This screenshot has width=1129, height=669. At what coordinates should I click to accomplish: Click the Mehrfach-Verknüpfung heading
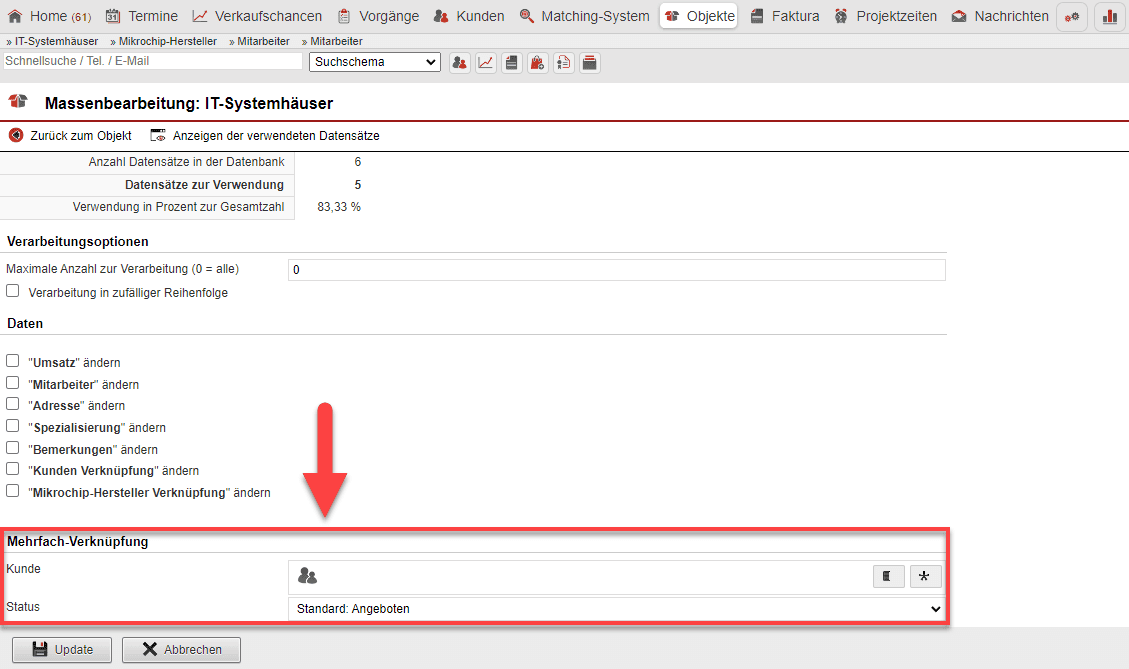[x=78, y=542]
